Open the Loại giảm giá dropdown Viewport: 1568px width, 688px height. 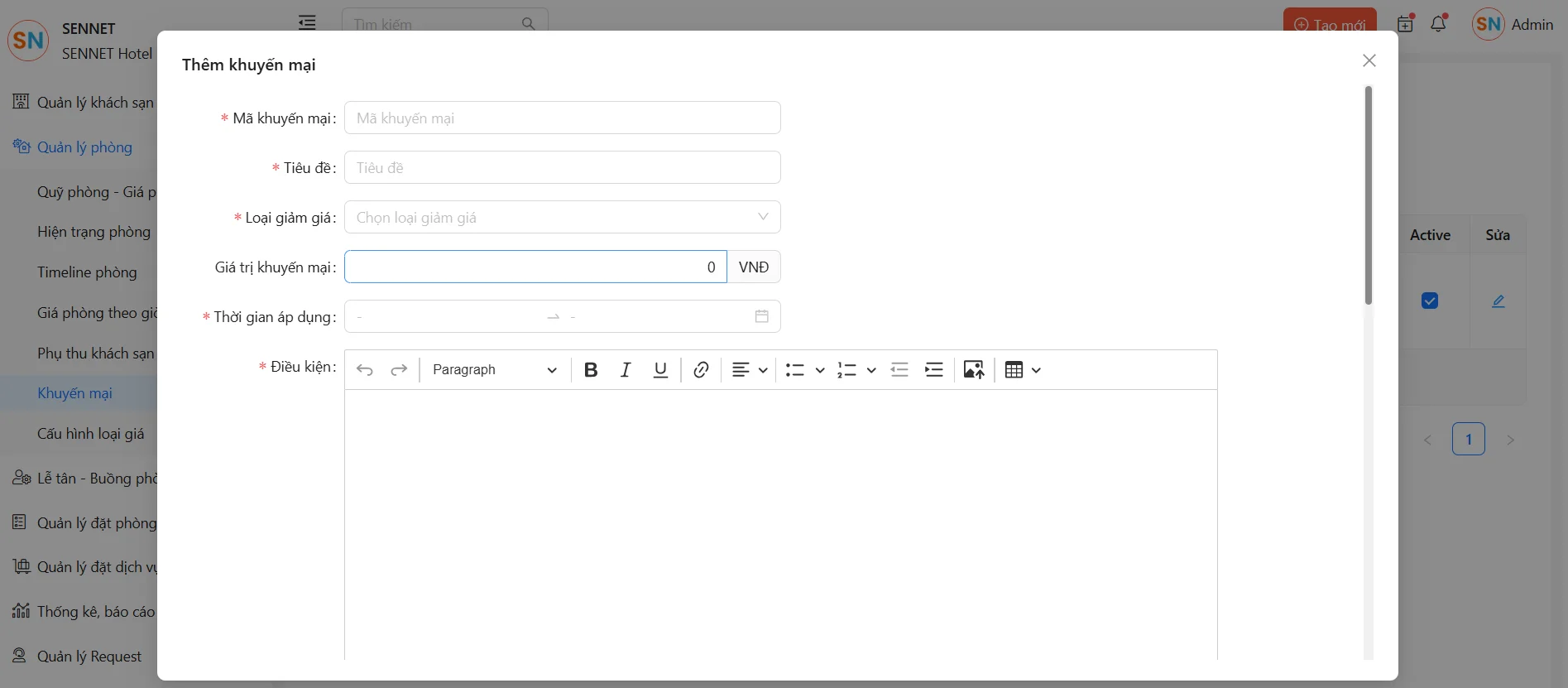coord(562,218)
